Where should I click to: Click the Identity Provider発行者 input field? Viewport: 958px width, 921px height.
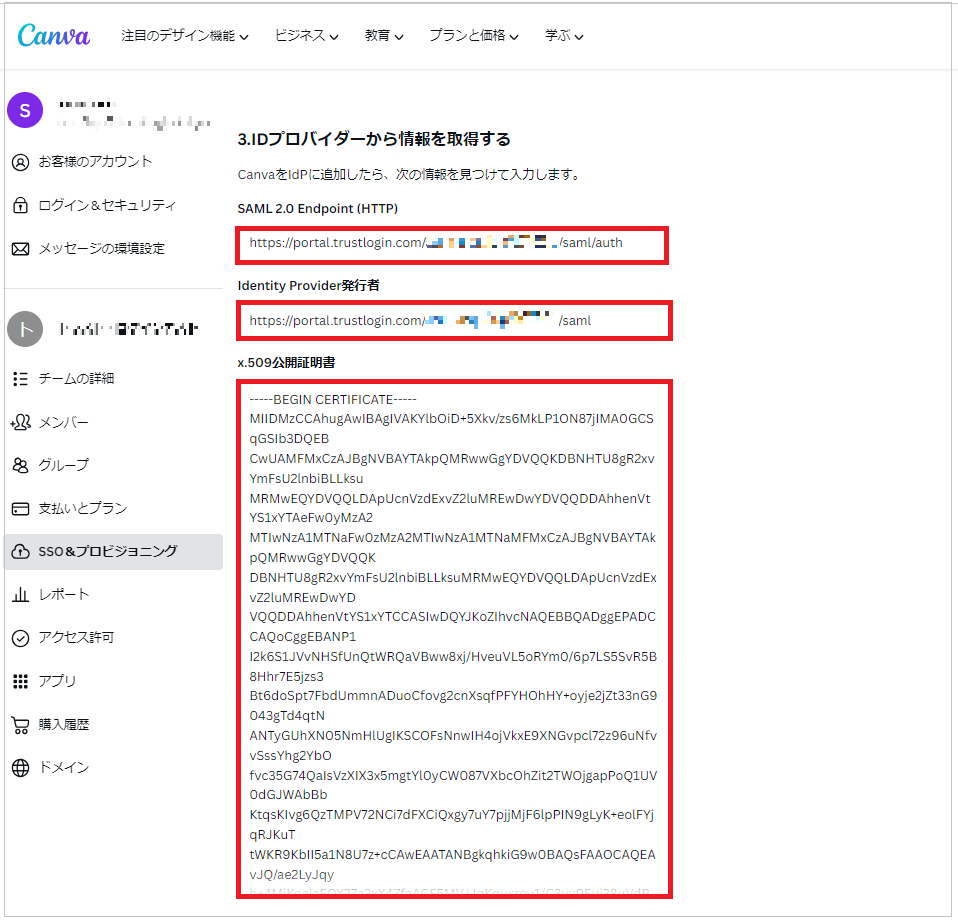pyautogui.click(x=454, y=320)
